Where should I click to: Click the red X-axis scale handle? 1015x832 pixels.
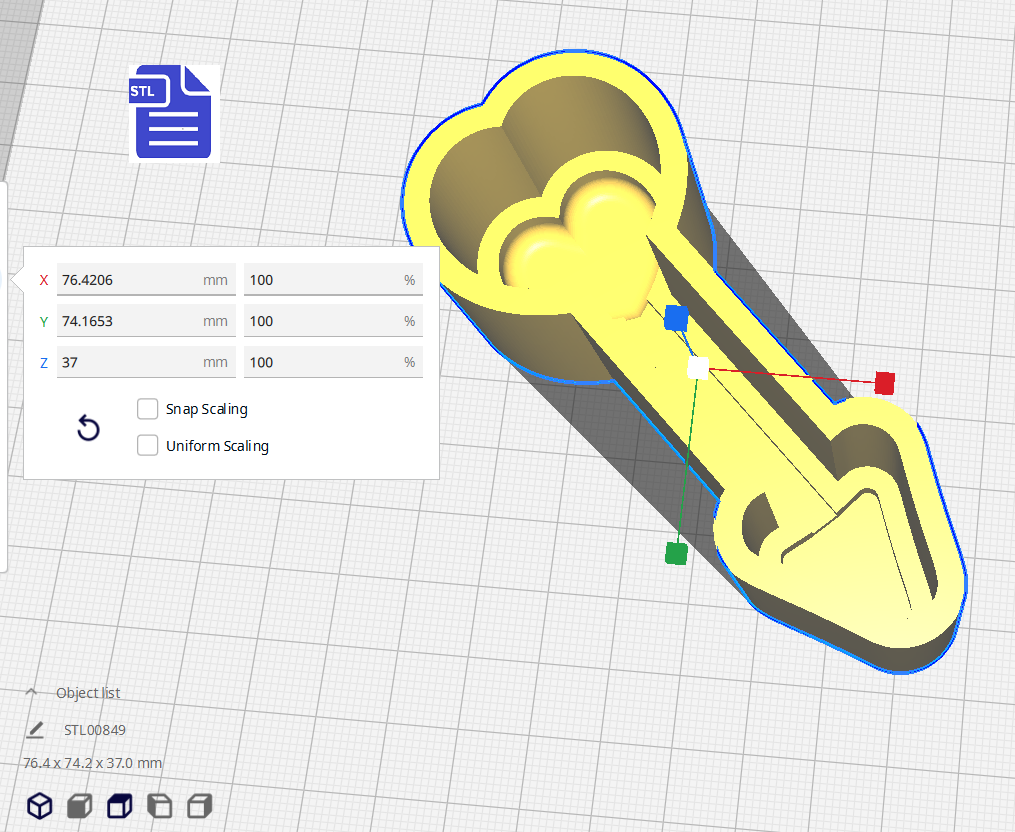(884, 383)
